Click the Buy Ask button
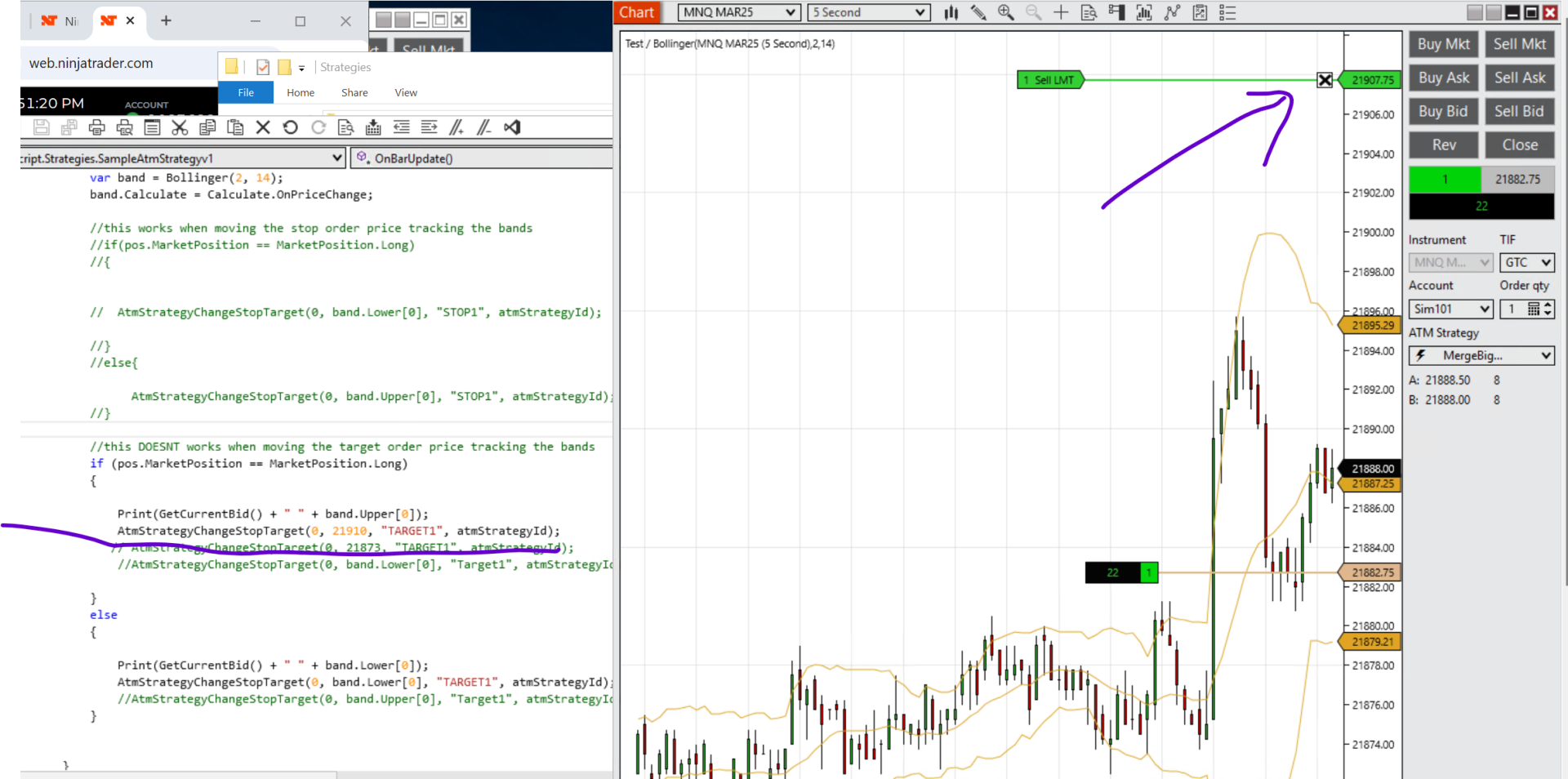 1443,78
